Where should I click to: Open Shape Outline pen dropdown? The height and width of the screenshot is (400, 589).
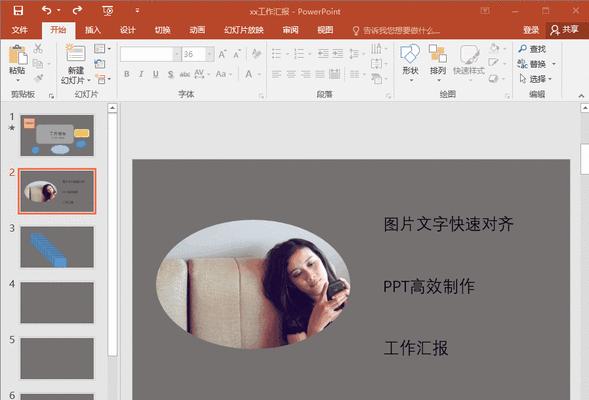pyautogui.click(x=498, y=63)
